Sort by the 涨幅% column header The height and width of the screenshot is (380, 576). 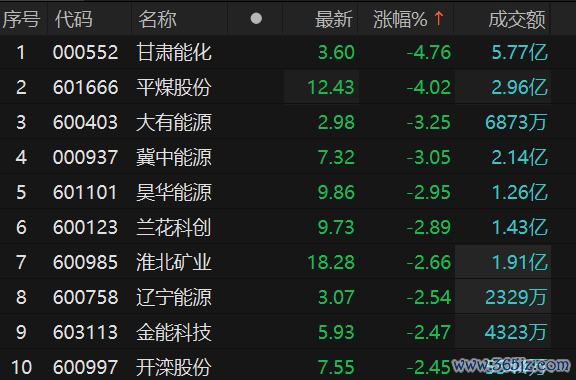pos(400,19)
